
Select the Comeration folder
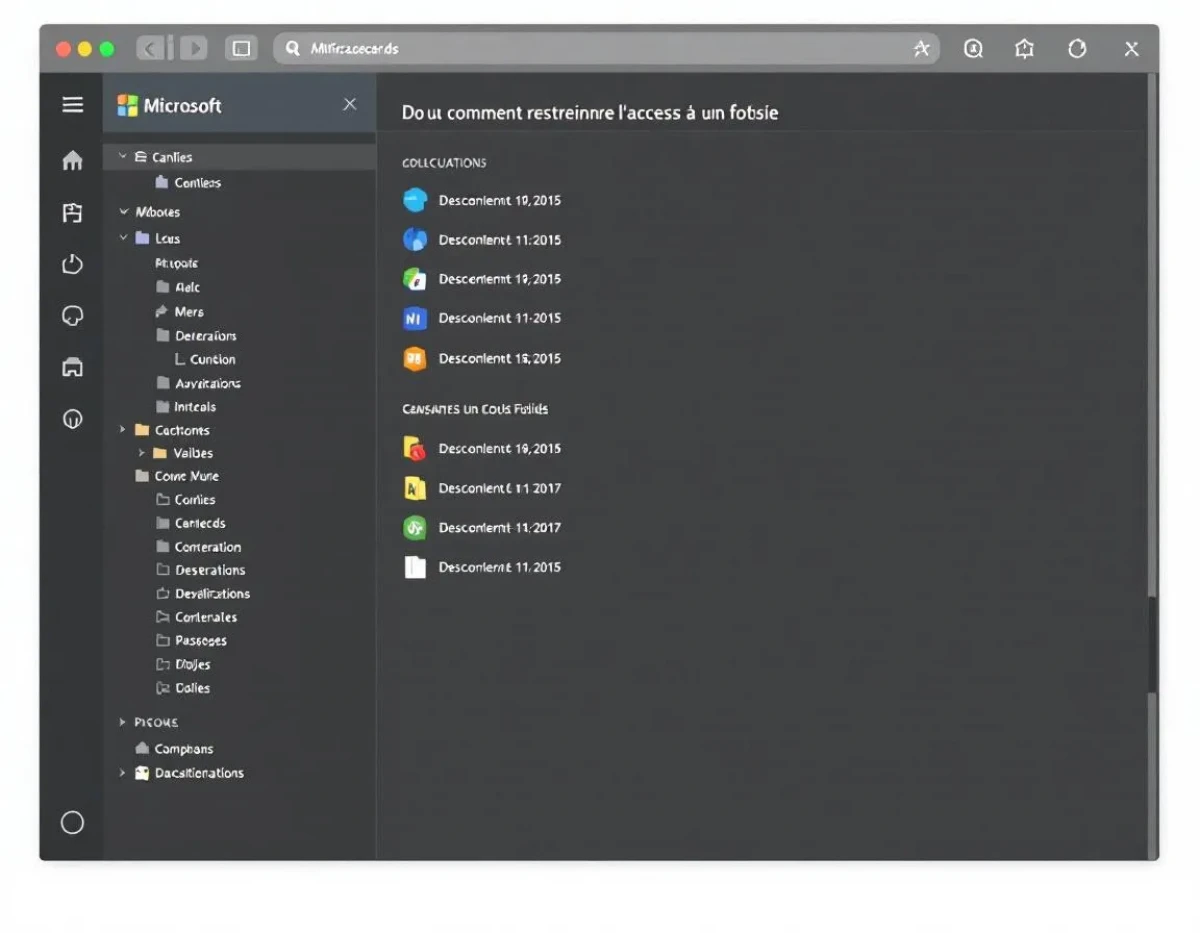(198, 547)
